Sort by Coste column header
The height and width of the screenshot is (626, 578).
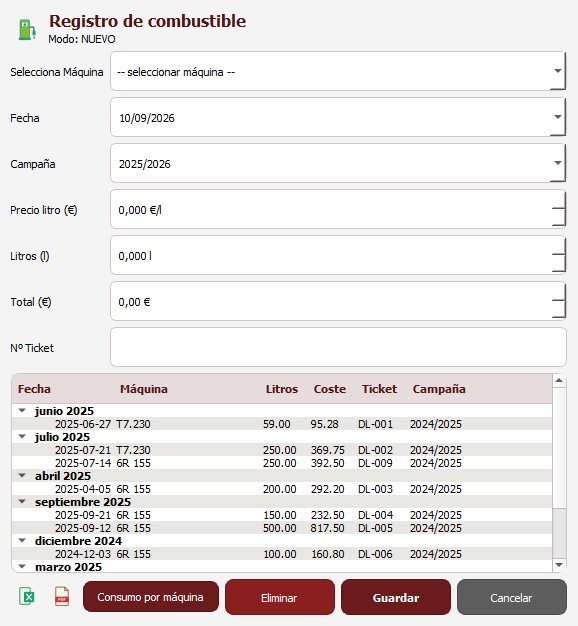(x=330, y=389)
